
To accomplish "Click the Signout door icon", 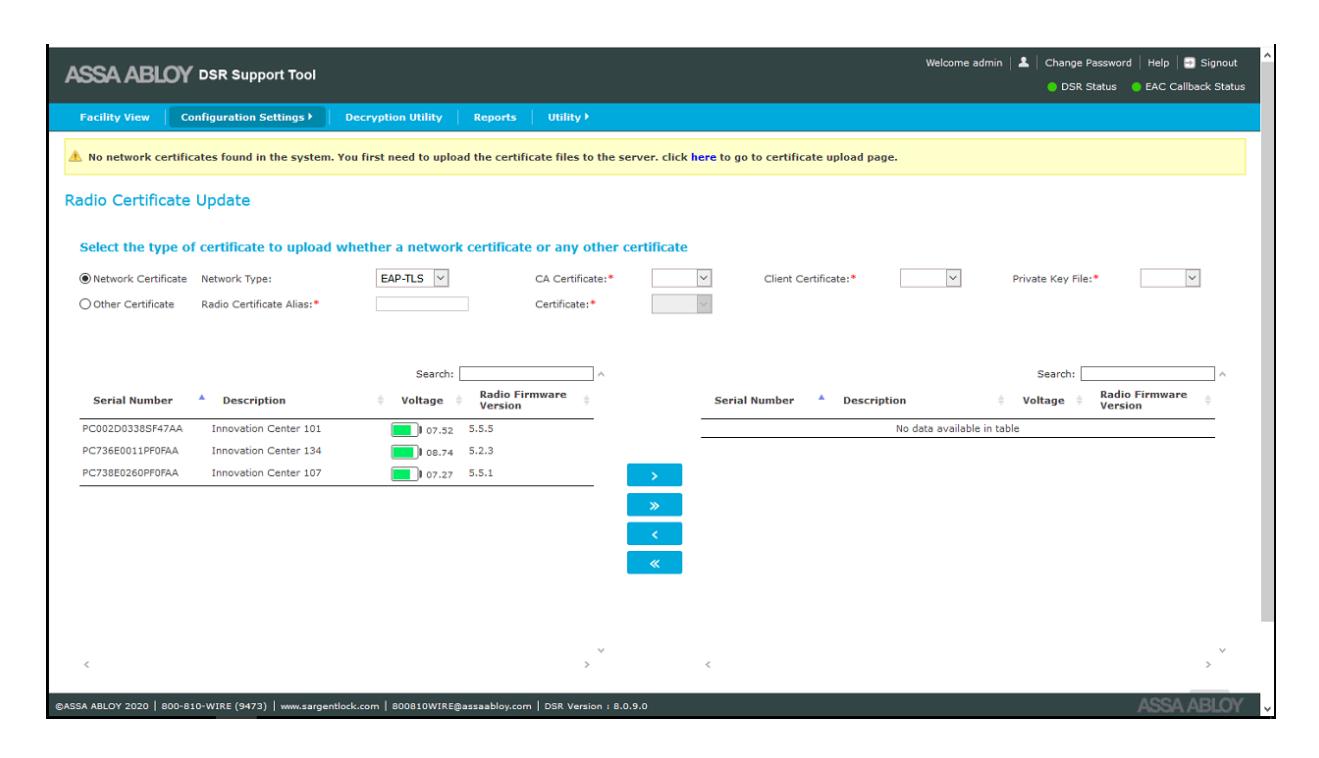I will [1191, 62].
